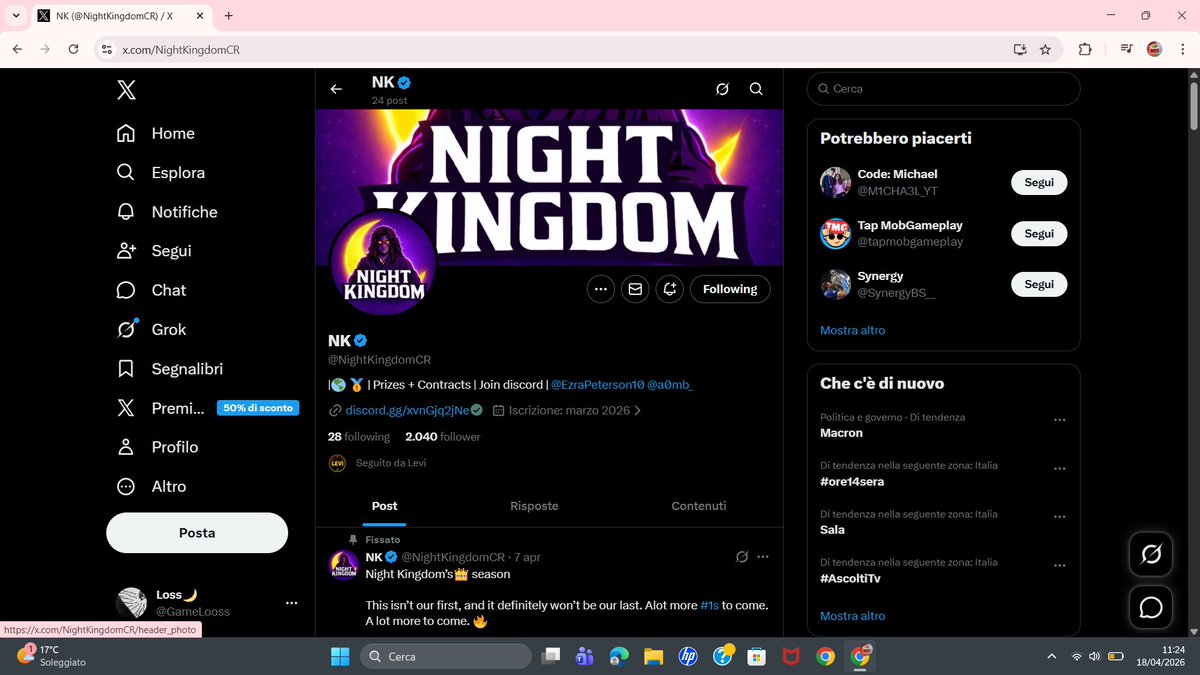Screen dimensions: 1200x675
Task: Click Mostra altro under Che c'è di nuovo
Action: (852, 616)
